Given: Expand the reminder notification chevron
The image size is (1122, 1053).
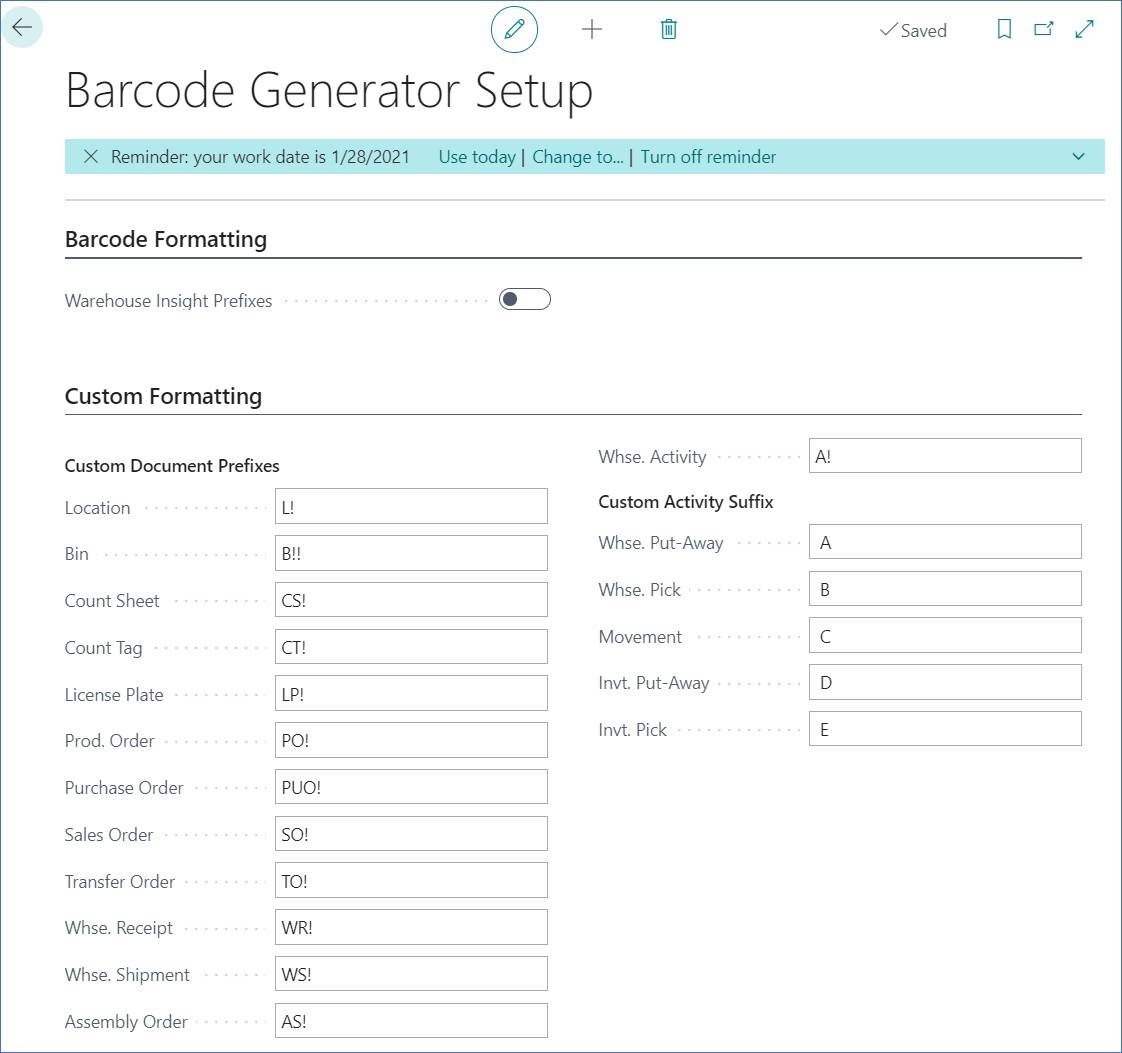Looking at the screenshot, I should [1078, 157].
